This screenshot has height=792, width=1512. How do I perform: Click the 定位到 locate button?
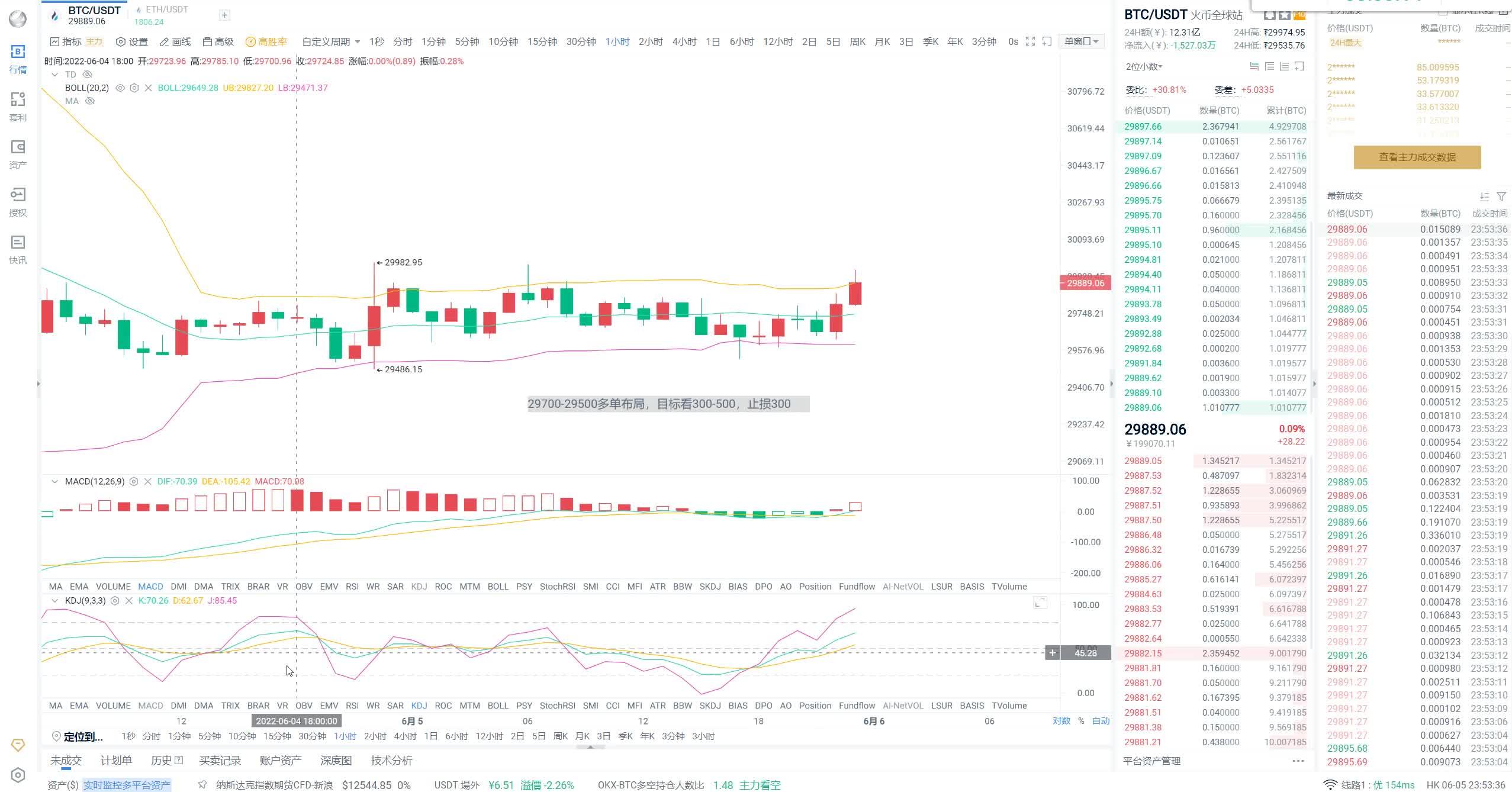click(78, 736)
